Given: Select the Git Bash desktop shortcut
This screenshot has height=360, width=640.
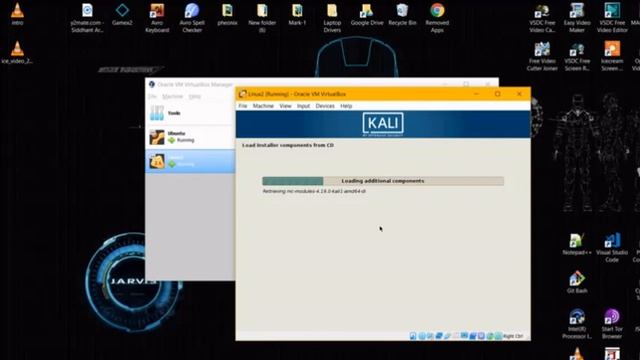Looking at the screenshot, I should coord(577,282).
